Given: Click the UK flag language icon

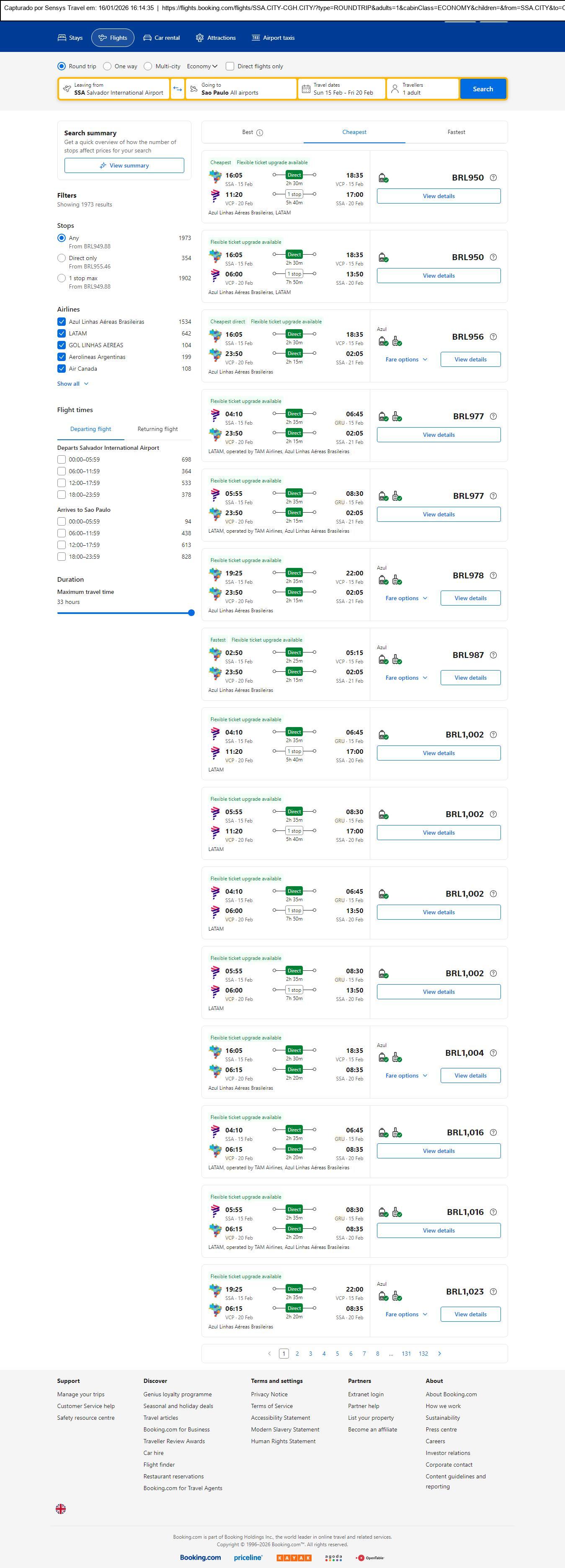Looking at the screenshot, I should pos(61,1509).
